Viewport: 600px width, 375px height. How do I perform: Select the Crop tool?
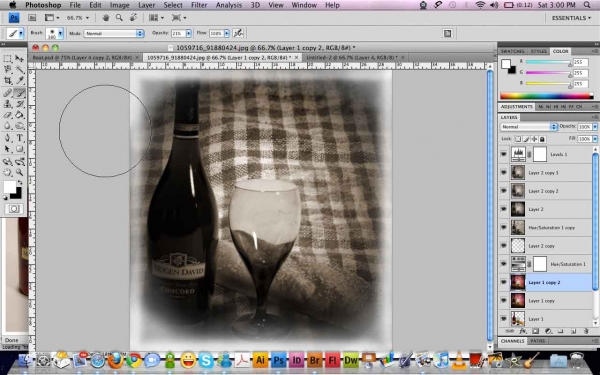(8, 81)
